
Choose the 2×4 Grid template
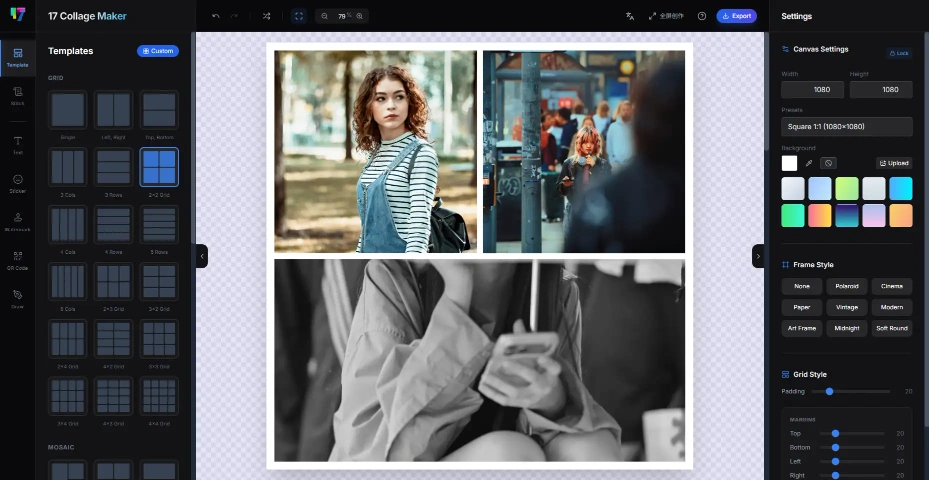(x=68, y=339)
